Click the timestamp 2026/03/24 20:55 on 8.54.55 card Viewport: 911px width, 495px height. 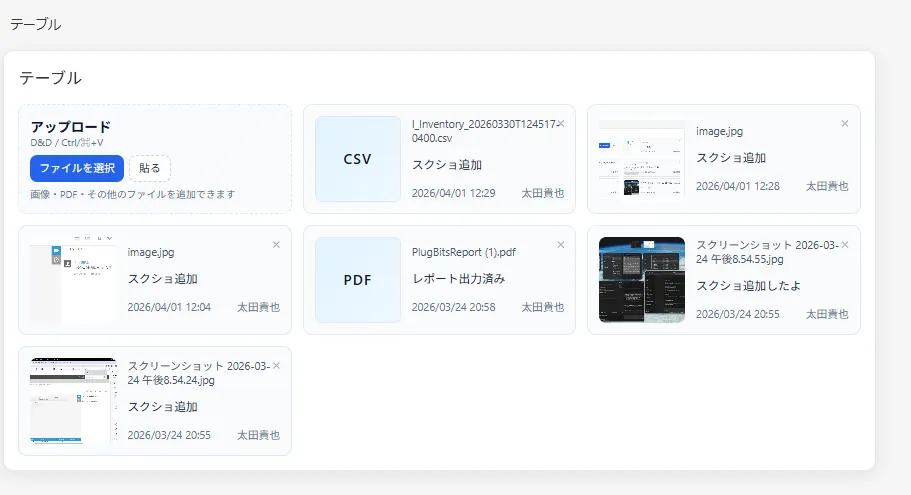(738, 314)
